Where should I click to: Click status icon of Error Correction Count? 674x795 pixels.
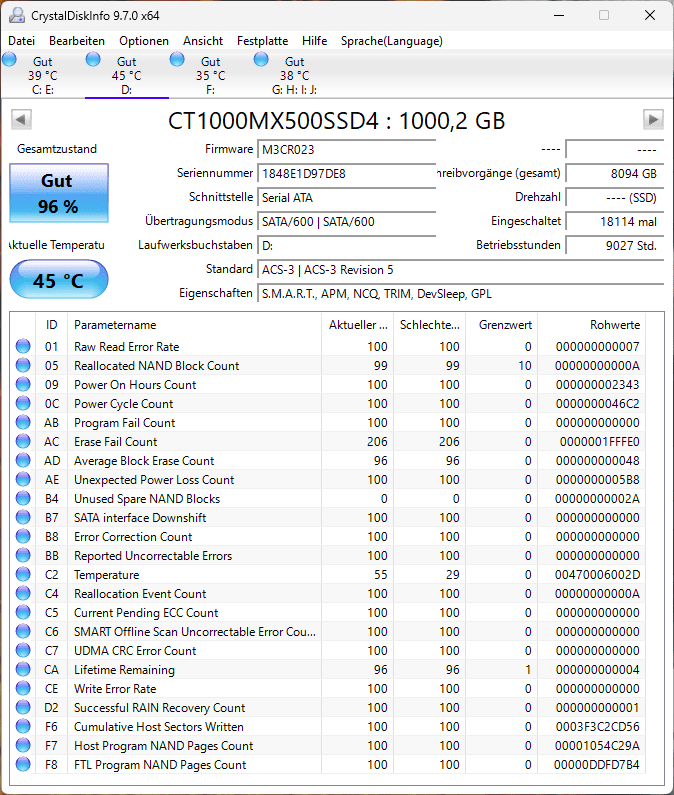click(x=23, y=536)
